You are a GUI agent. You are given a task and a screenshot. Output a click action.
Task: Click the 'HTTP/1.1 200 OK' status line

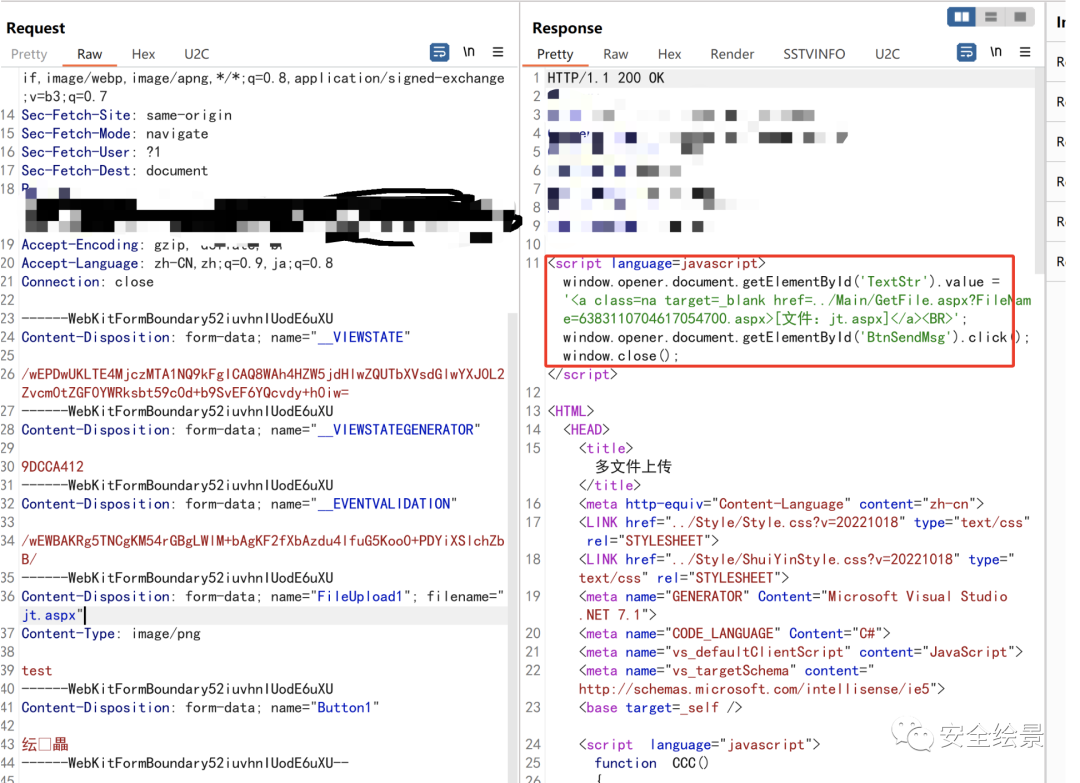pyautogui.click(x=605, y=78)
